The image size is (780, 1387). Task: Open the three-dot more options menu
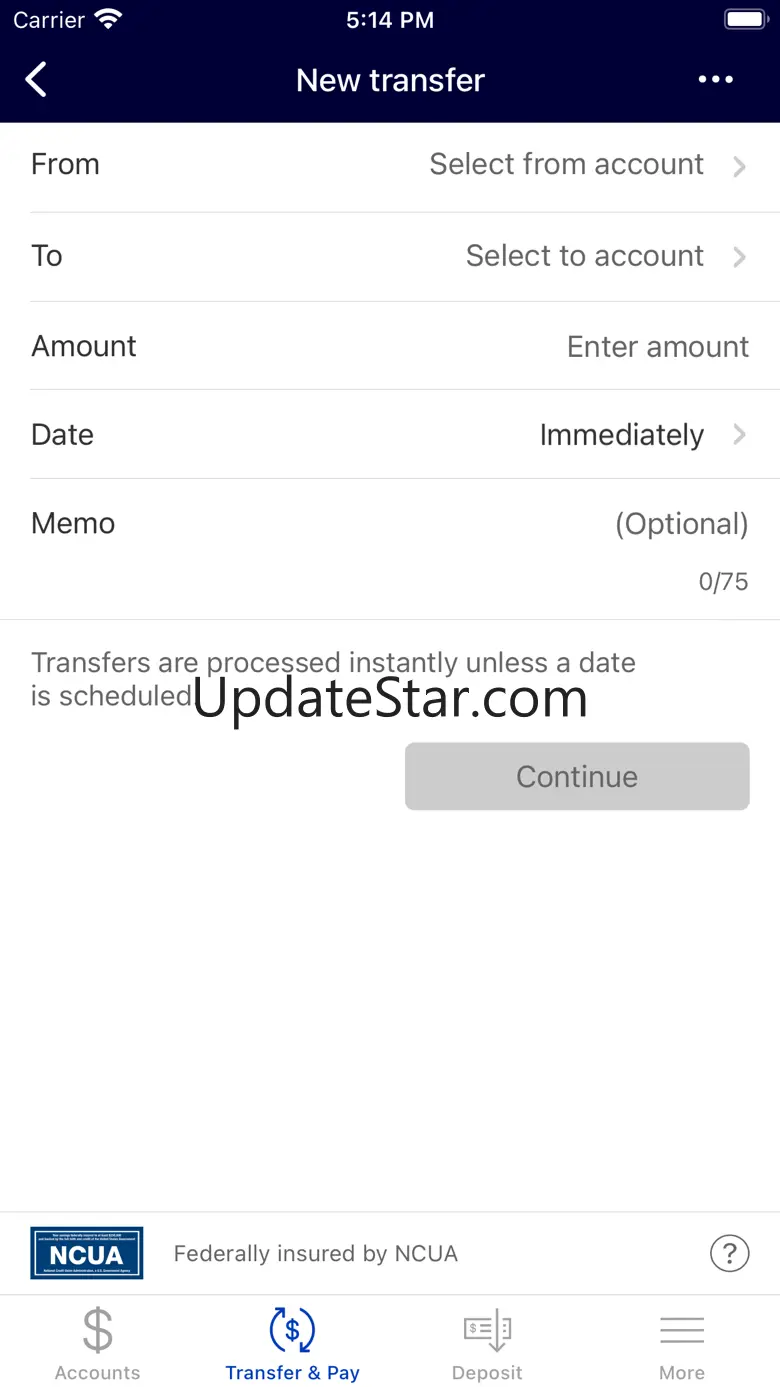[715, 80]
